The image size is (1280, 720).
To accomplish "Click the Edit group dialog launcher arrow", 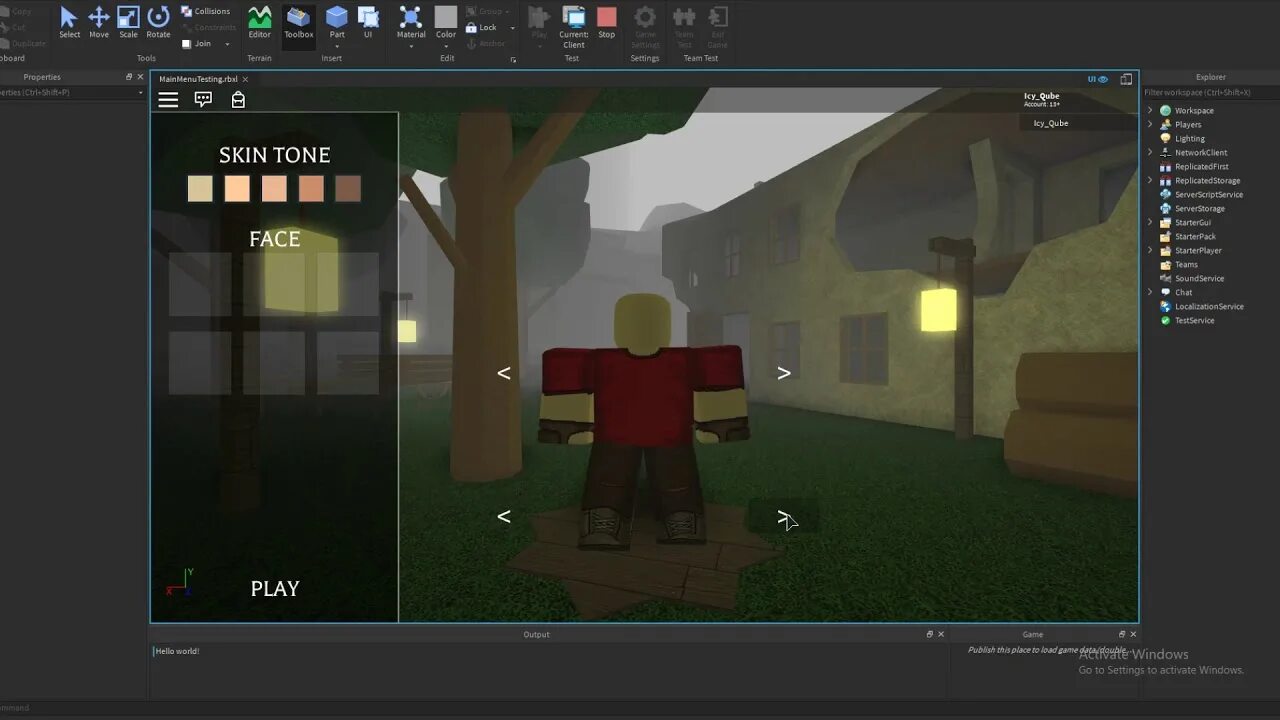I will [x=514, y=60].
